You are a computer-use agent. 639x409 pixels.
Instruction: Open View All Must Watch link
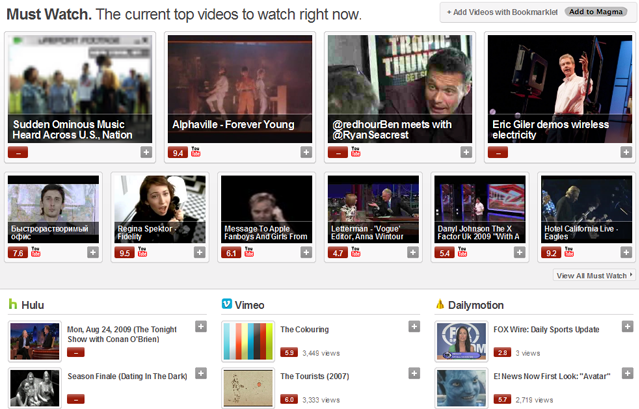(594, 275)
